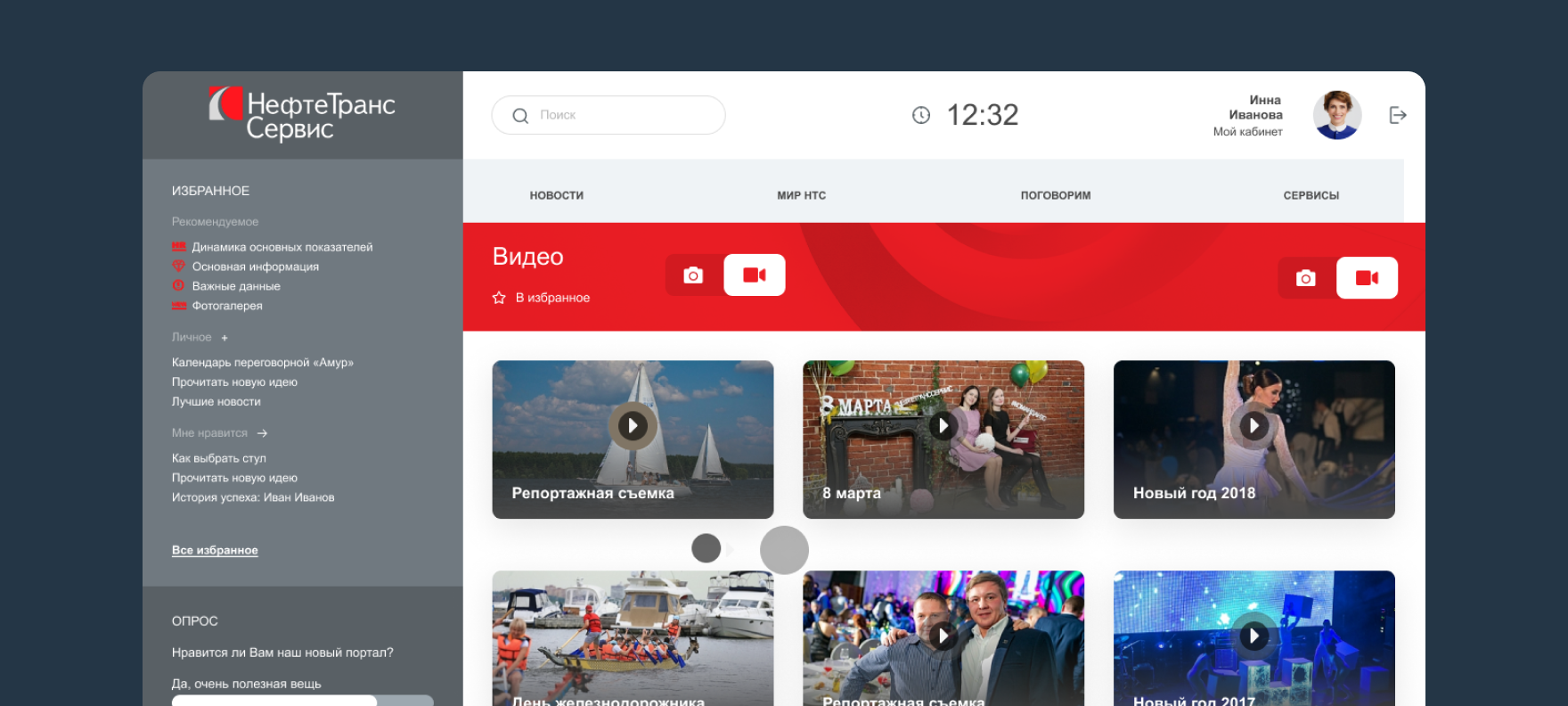Play the 8 марта video
Screen dimensions: 1568x706
(943, 426)
